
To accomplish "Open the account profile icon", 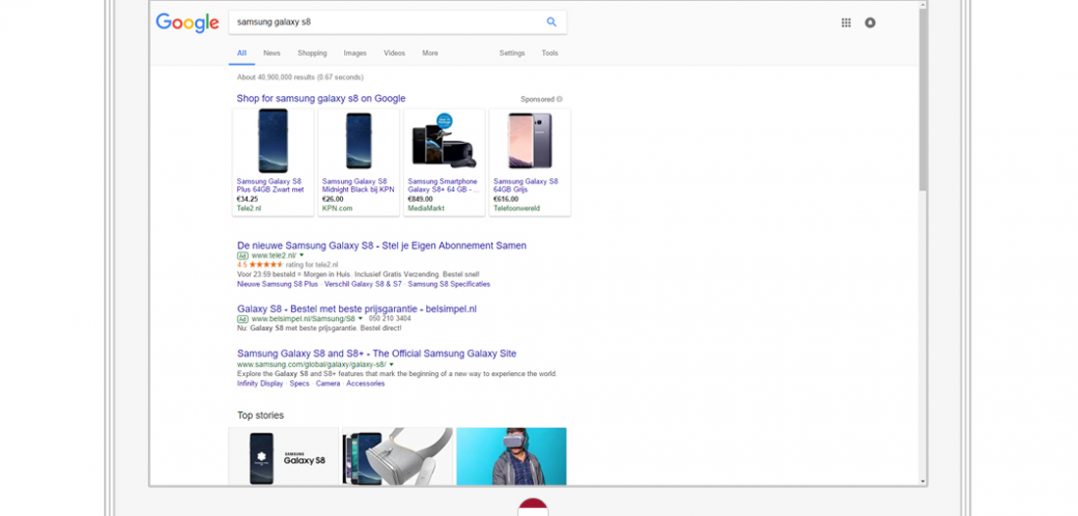I will click(870, 23).
